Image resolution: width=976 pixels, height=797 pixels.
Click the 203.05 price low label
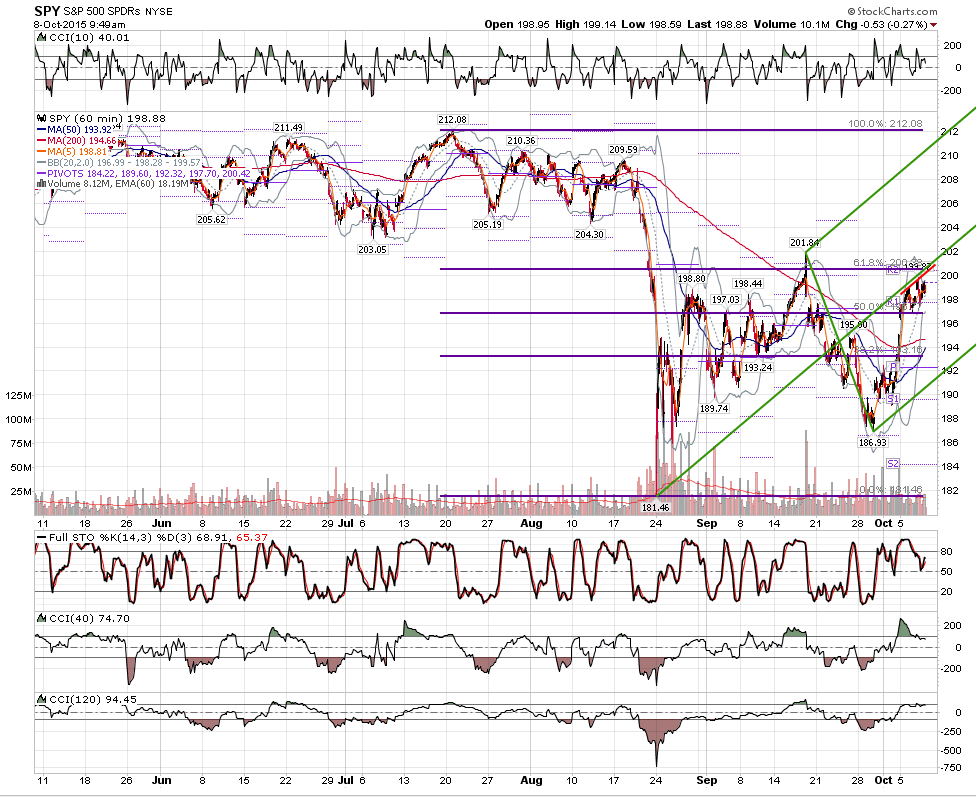tap(372, 250)
